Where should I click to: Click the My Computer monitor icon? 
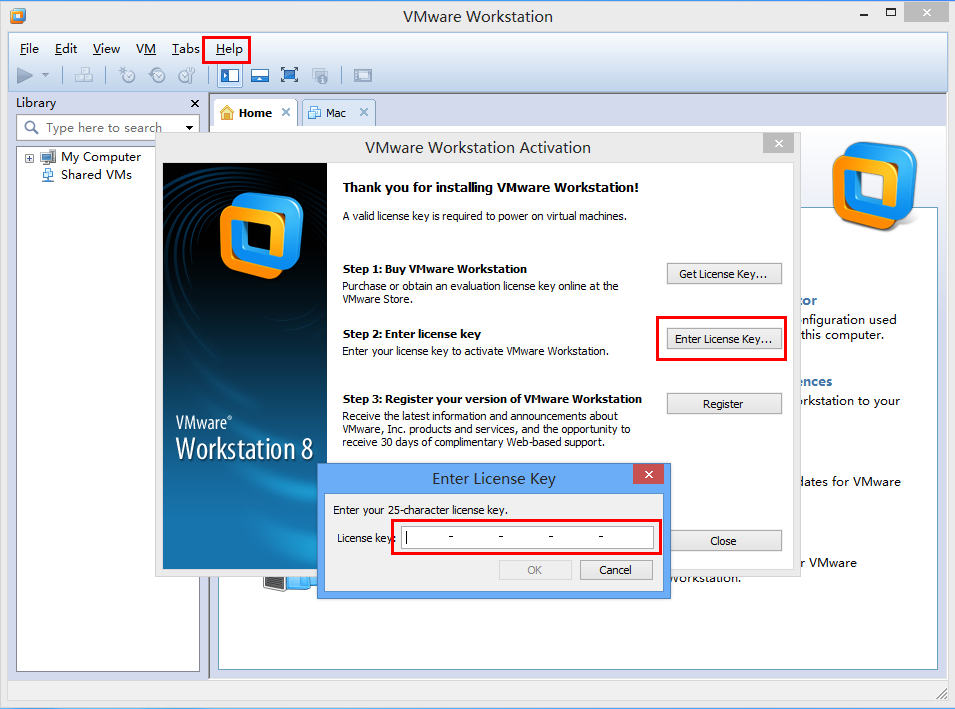pos(48,157)
